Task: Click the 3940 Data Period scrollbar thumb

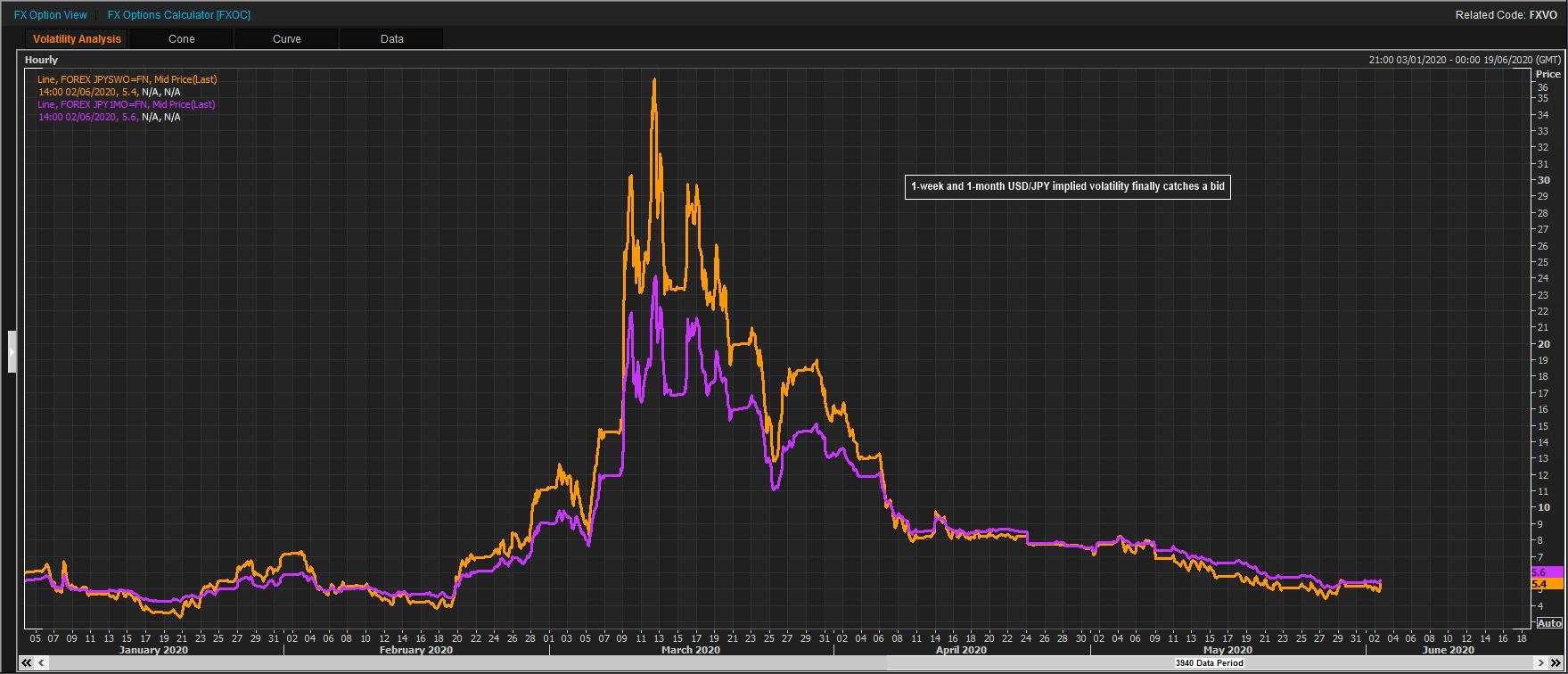Action: (1209, 663)
